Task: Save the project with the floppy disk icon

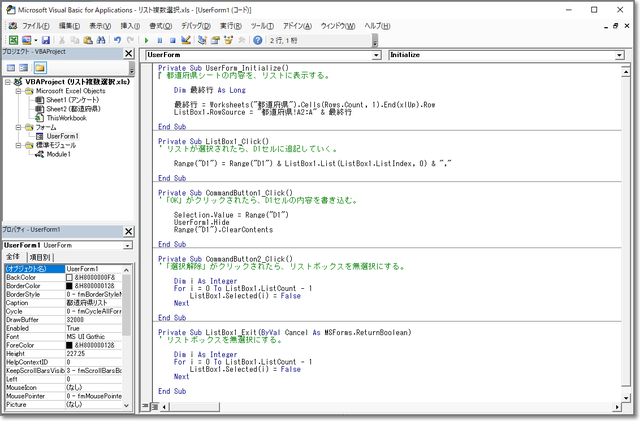Action: point(44,40)
